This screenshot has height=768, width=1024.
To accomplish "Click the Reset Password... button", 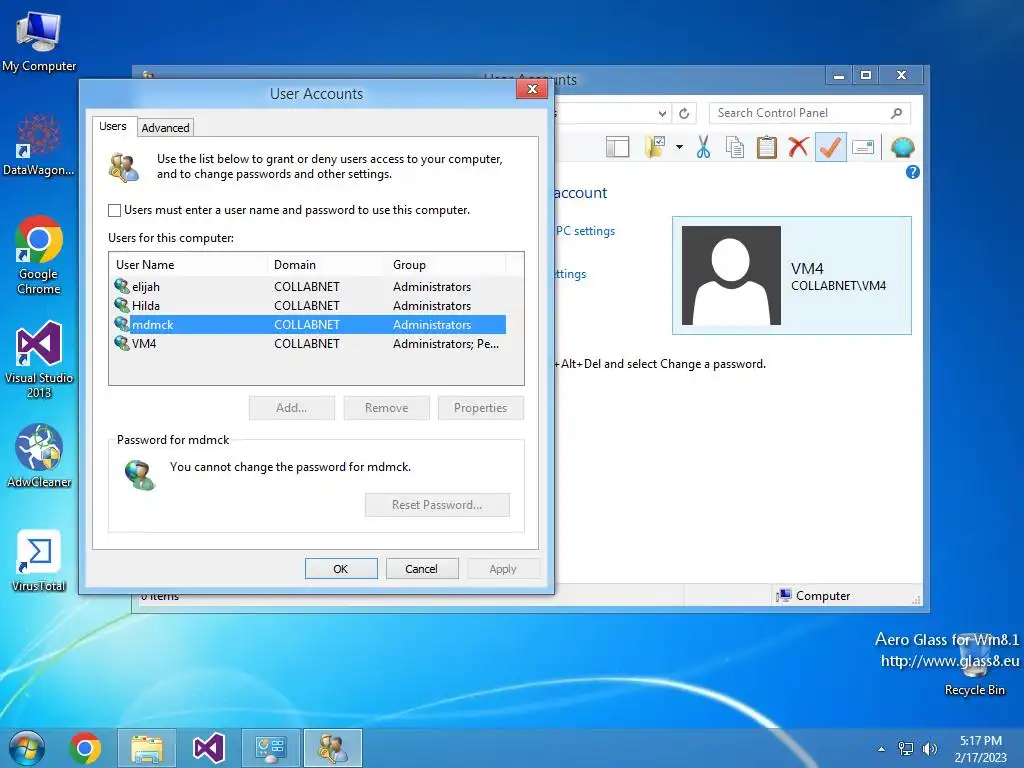I will 437,505.
